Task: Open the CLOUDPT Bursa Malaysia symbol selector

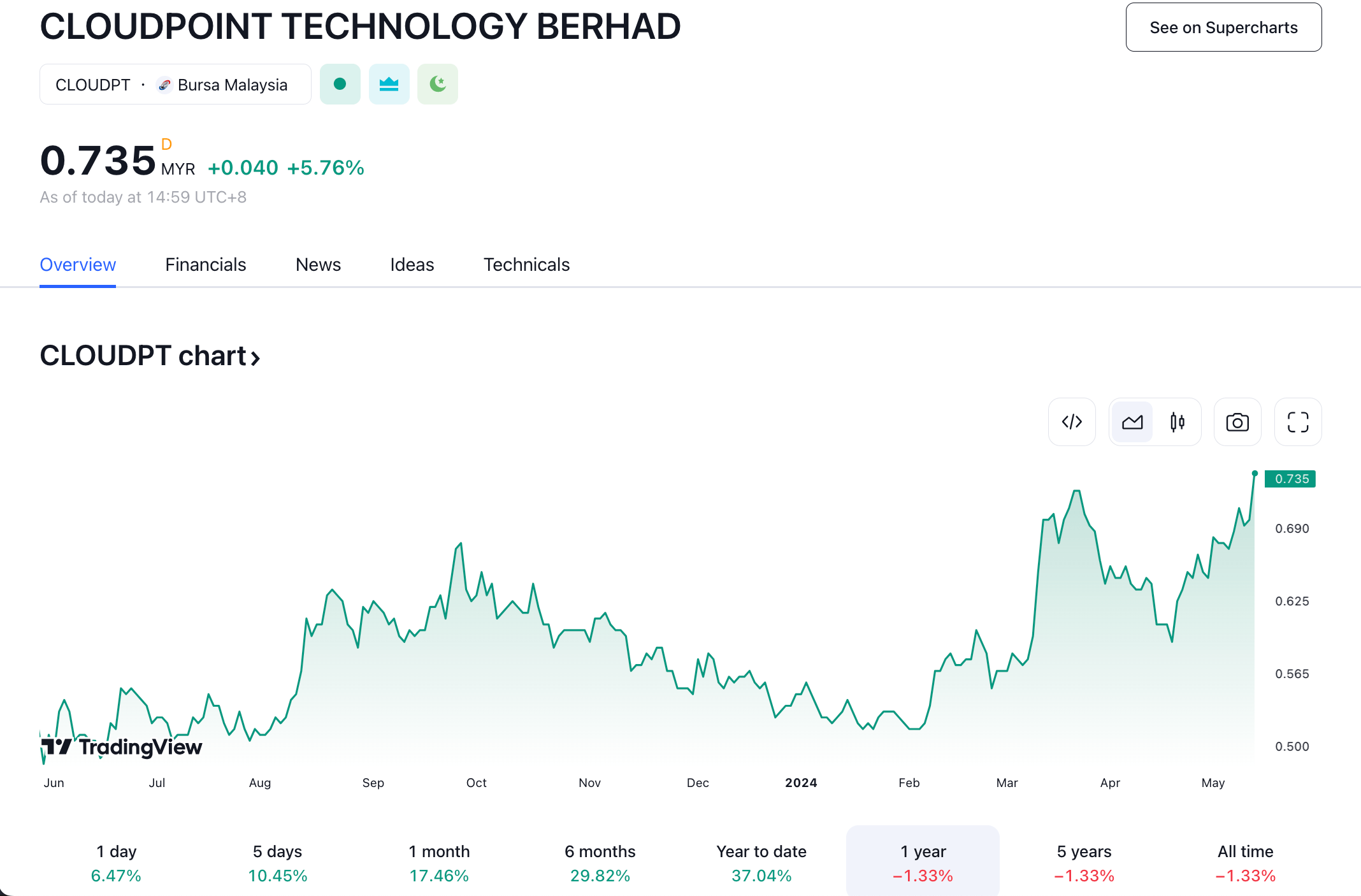Action: [175, 84]
